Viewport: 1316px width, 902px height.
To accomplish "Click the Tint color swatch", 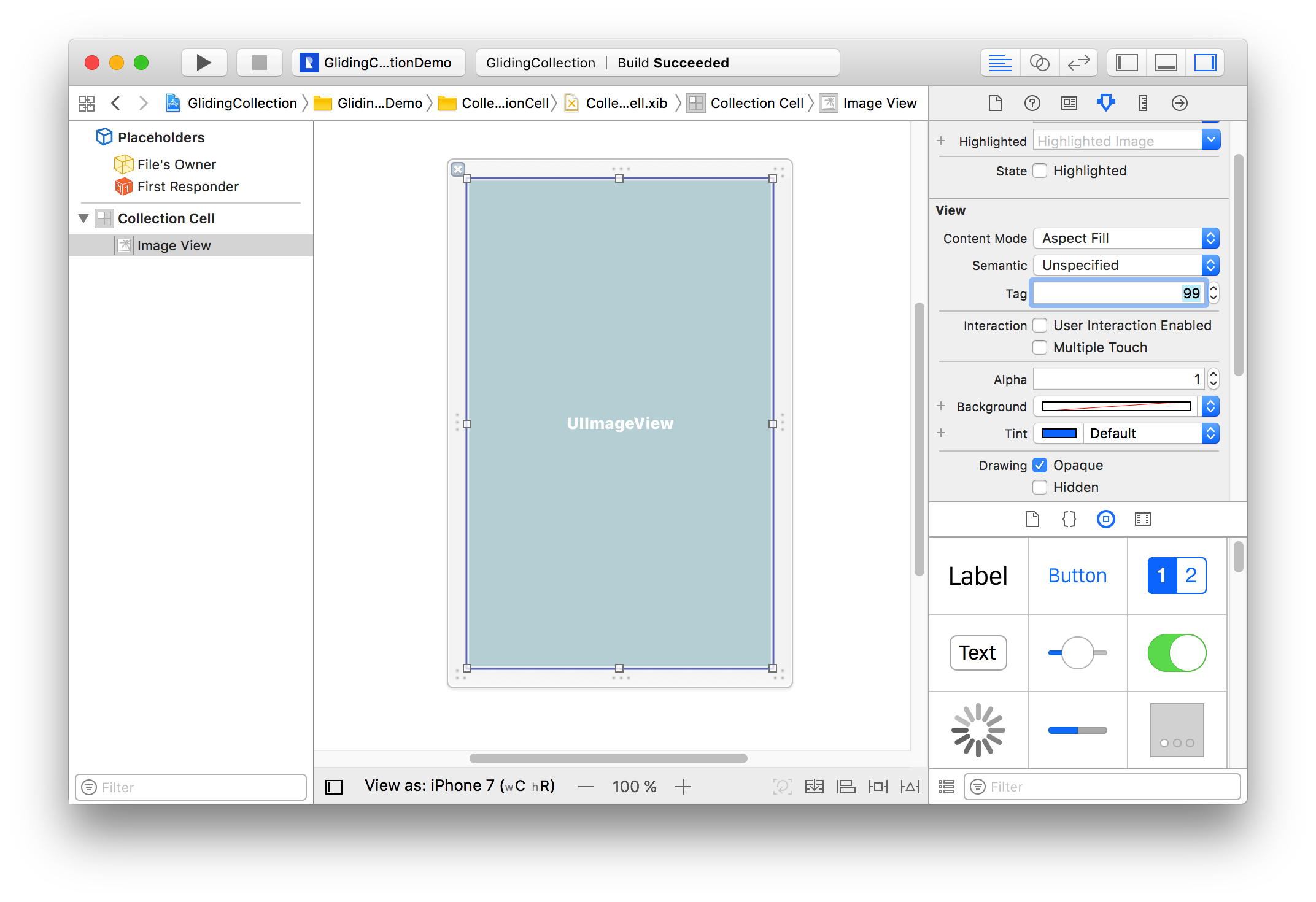I will (1059, 433).
